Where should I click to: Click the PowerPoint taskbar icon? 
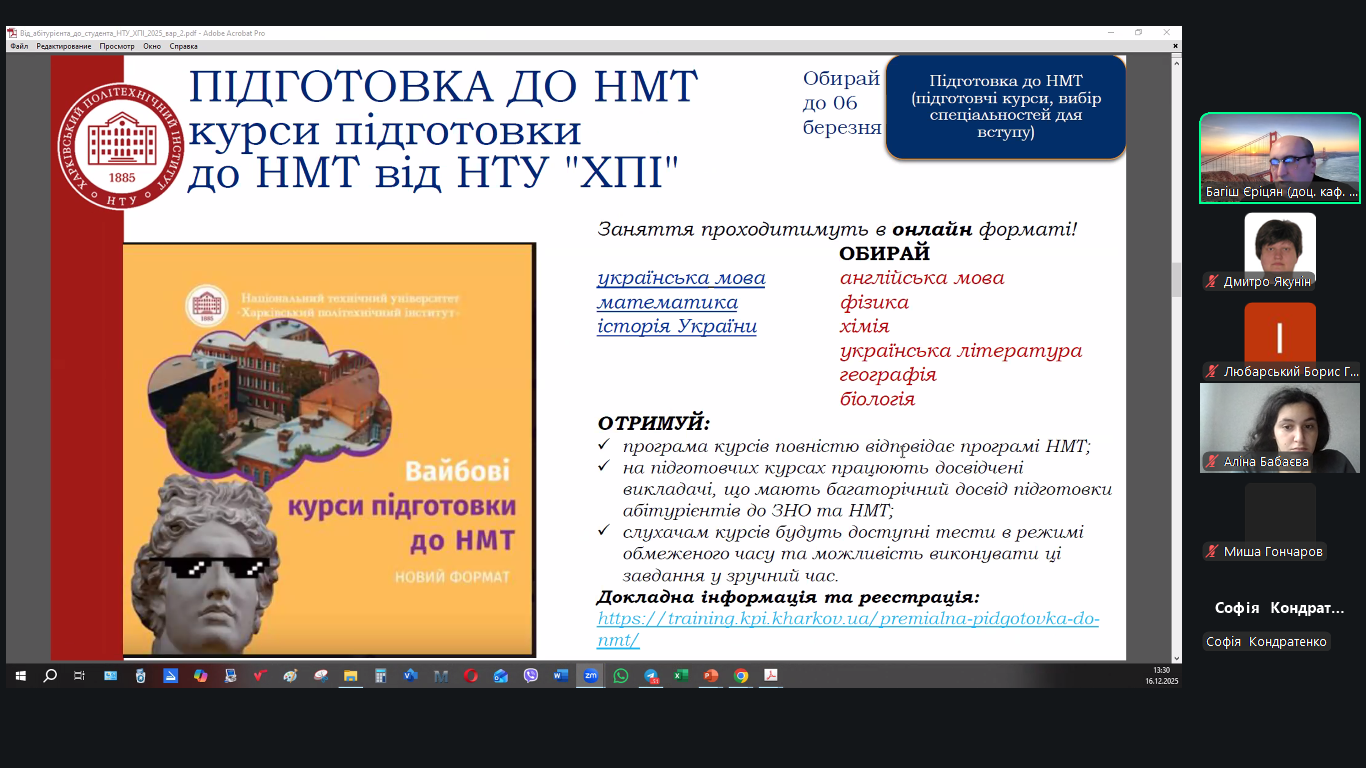710,676
